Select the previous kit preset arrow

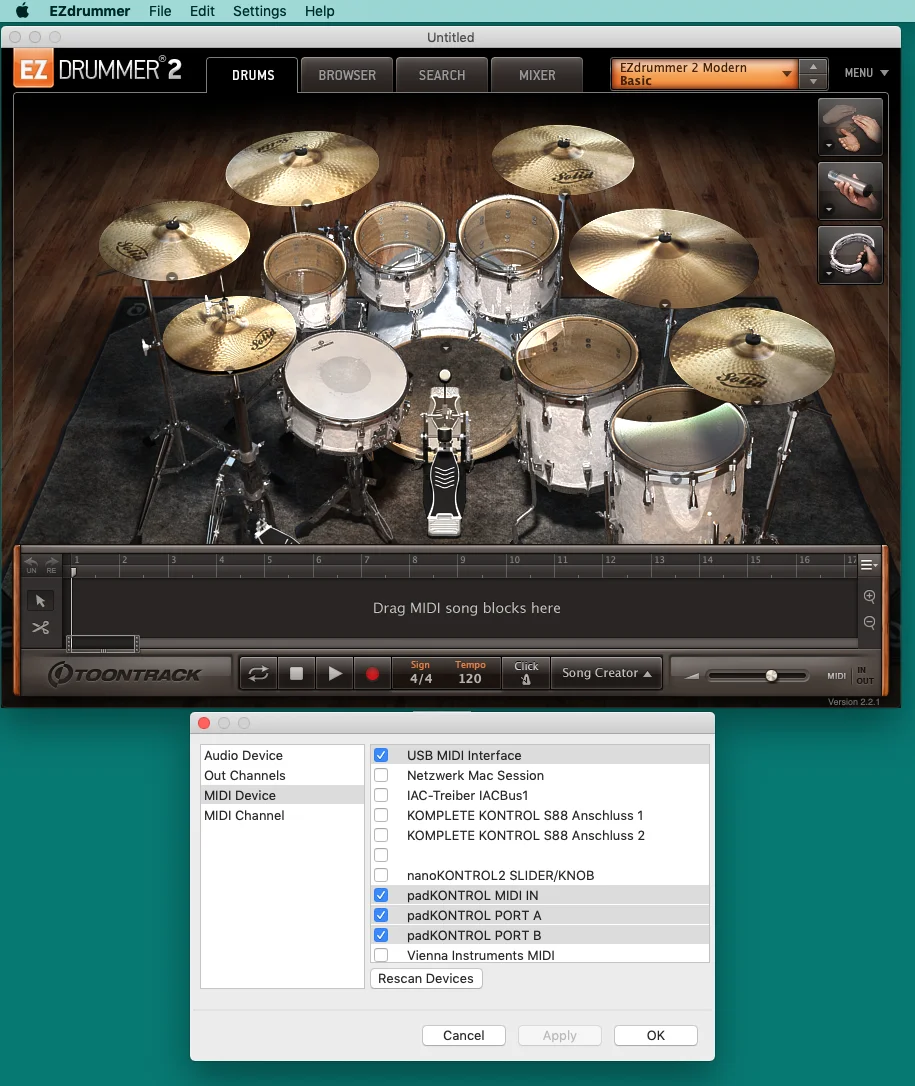pyautogui.click(x=813, y=66)
